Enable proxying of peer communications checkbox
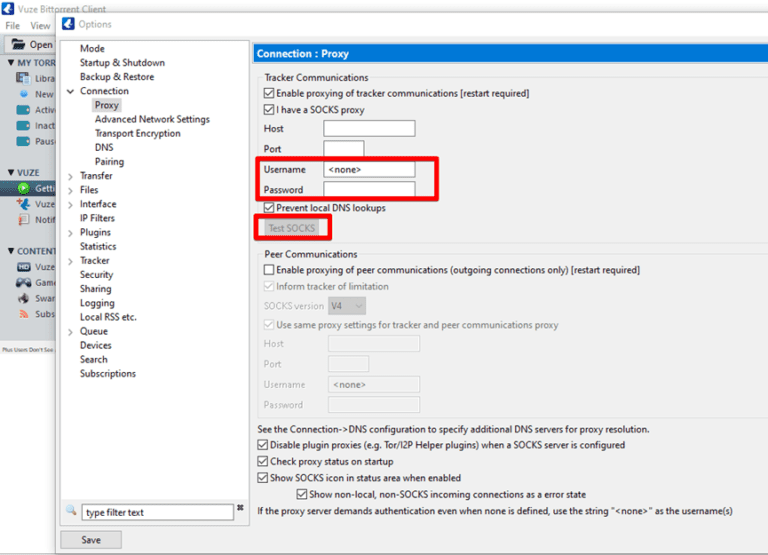This screenshot has height=555, width=768. (268, 270)
